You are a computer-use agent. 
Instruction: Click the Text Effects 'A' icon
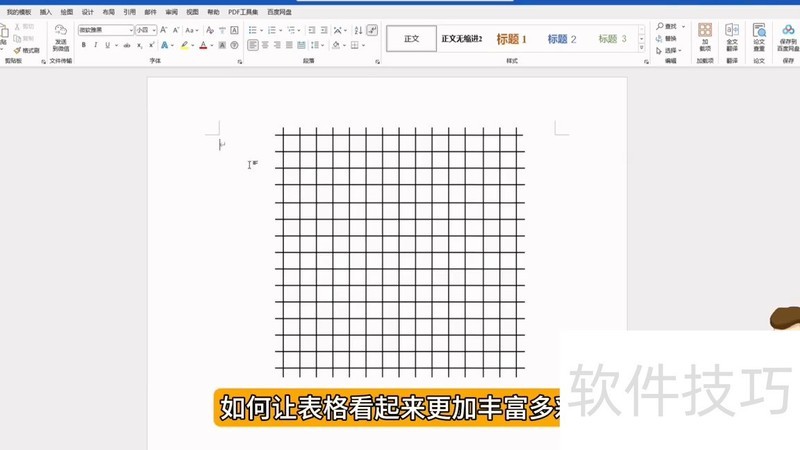coord(164,45)
